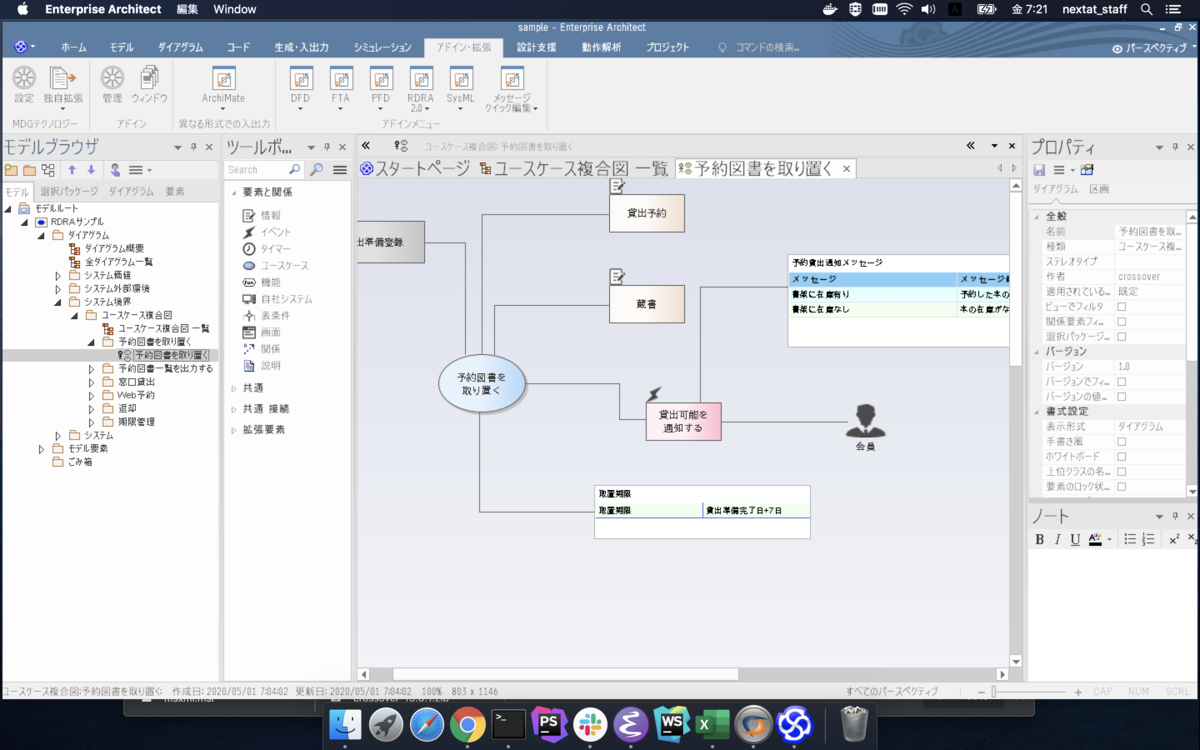Expand the システム価値 folder
Viewport: 1200px width, 750px height.
[x=59, y=275]
